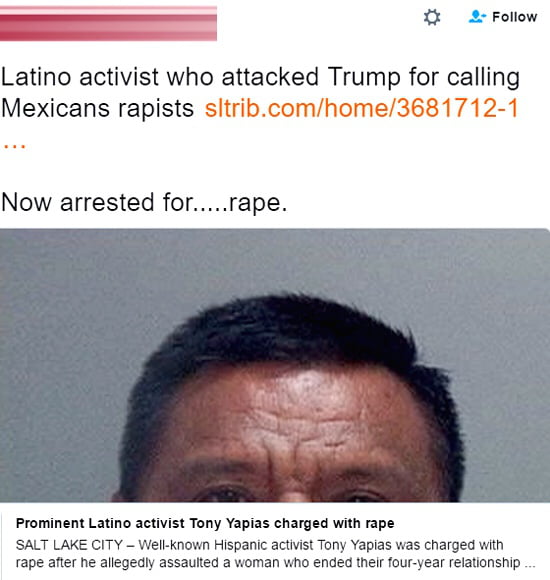The image size is (550, 580).
Task: Click the blue add-person follow icon
Action: point(477,16)
